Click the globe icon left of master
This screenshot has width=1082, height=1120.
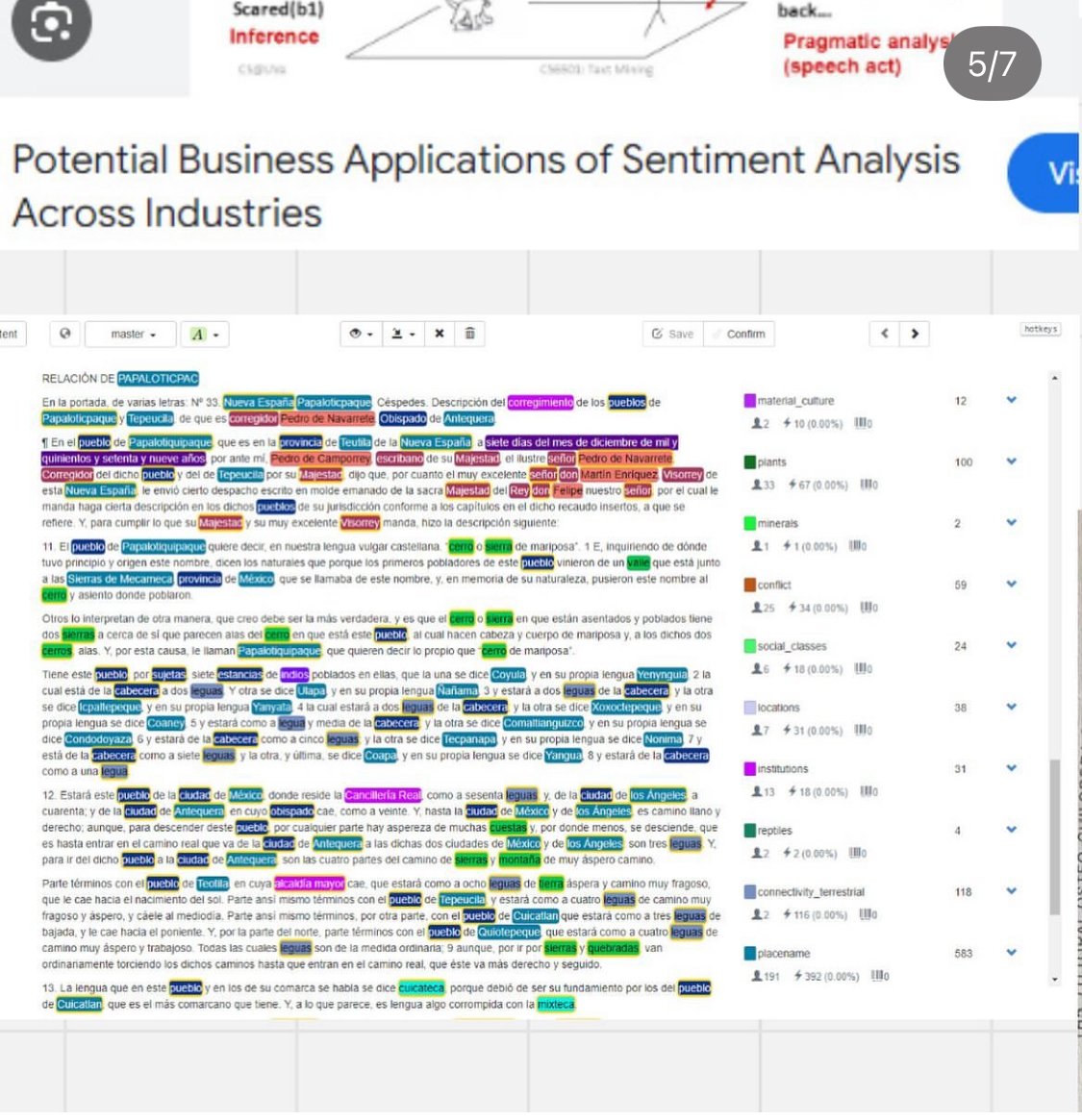(65, 334)
